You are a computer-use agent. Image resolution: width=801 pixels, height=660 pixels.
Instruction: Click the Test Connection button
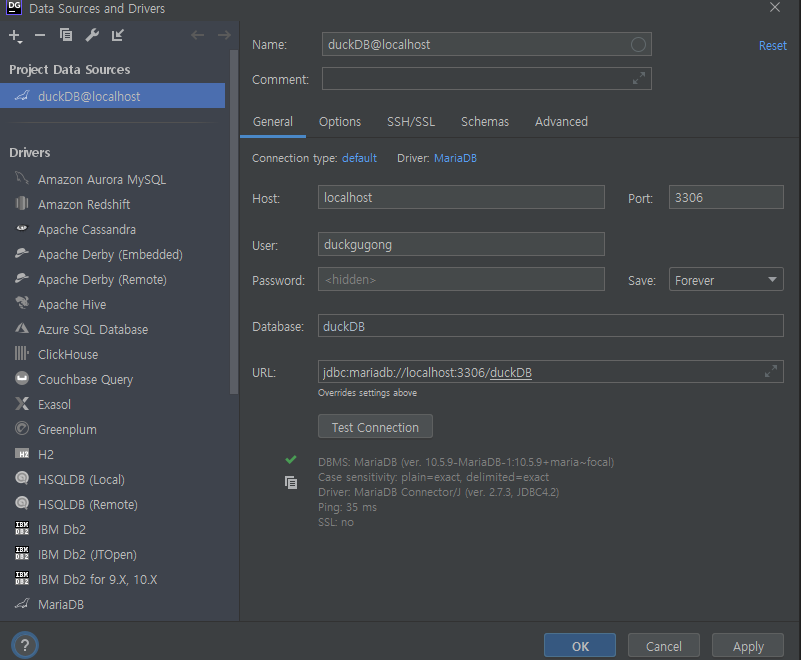(x=375, y=427)
